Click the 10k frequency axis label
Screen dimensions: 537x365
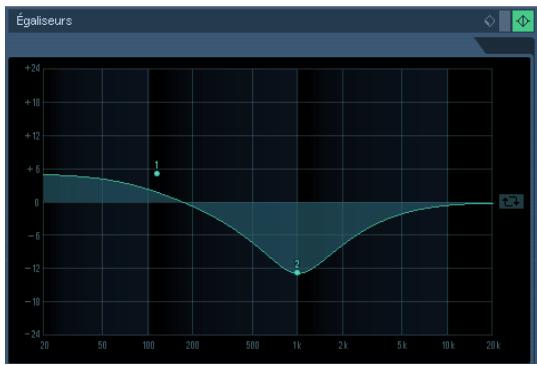pyautogui.click(x=448, y=345)
